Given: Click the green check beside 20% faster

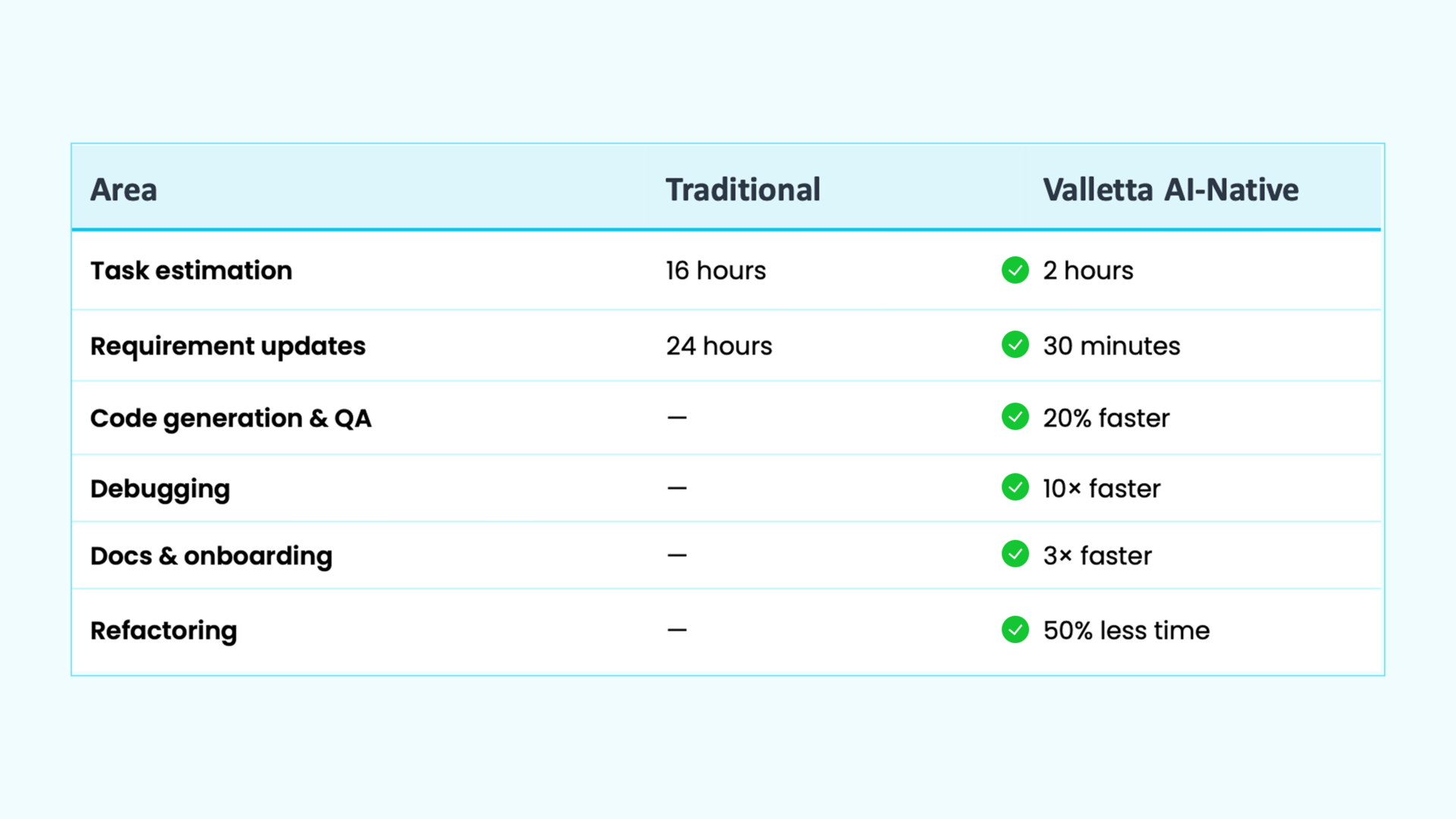Looking at the screenshot, I should coord(1015,417).
